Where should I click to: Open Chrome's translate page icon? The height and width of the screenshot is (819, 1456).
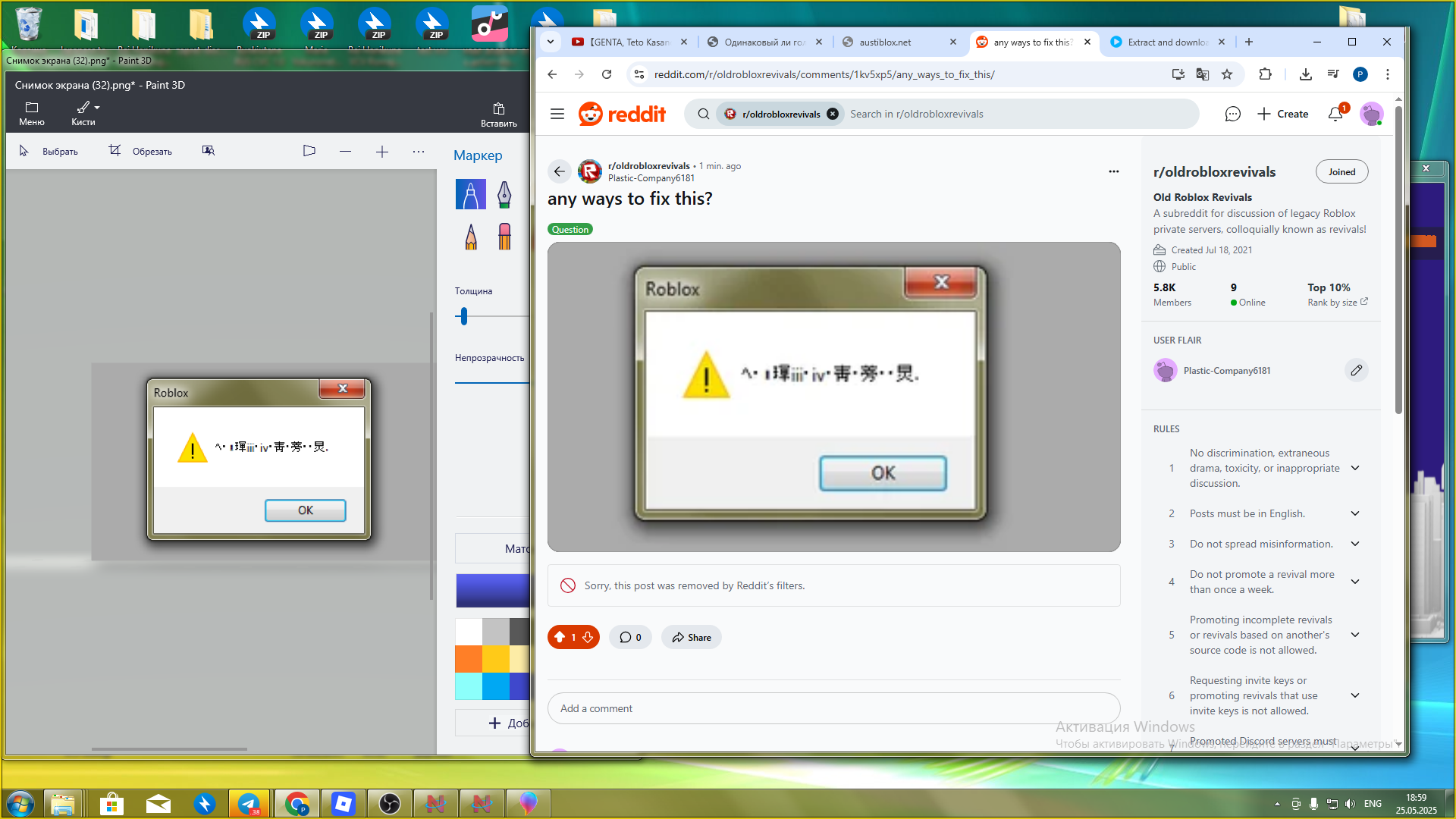[1203, 74]
